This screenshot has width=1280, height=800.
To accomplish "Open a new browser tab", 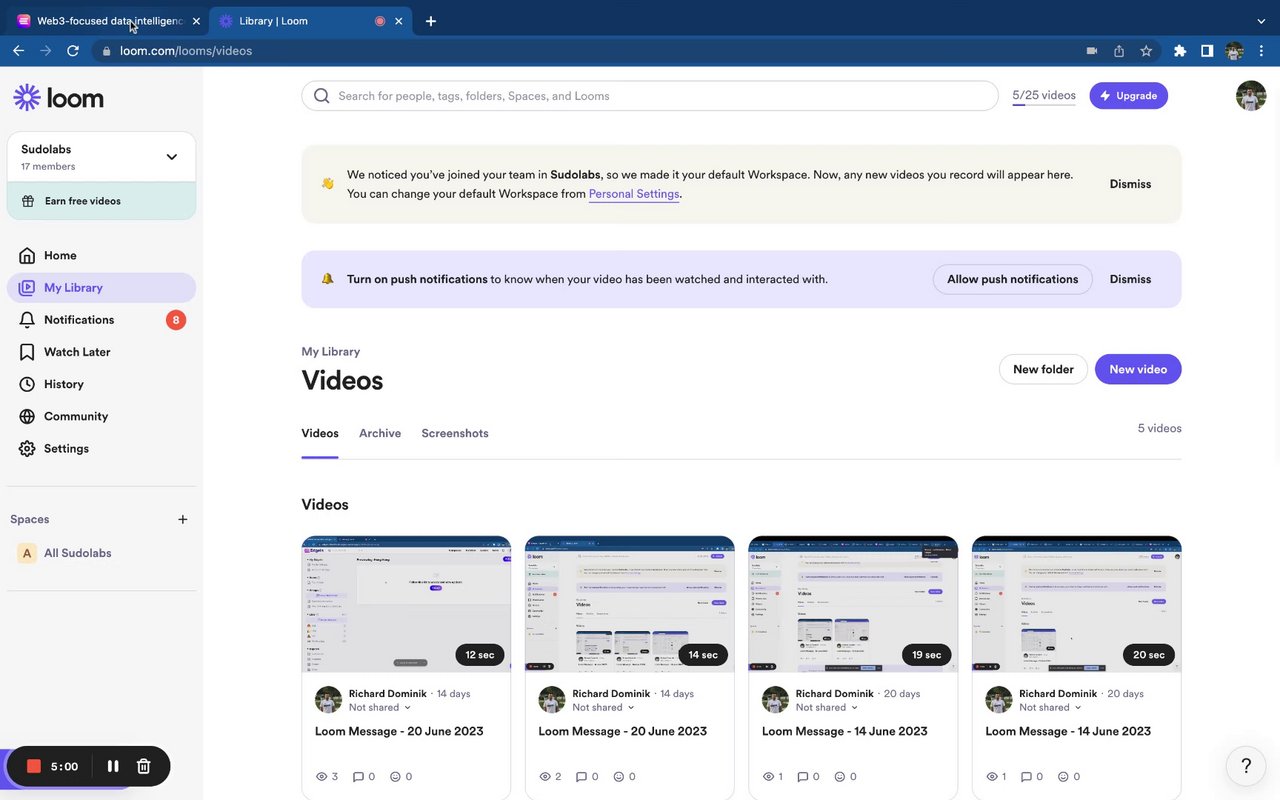I will [x=431, y=21].
